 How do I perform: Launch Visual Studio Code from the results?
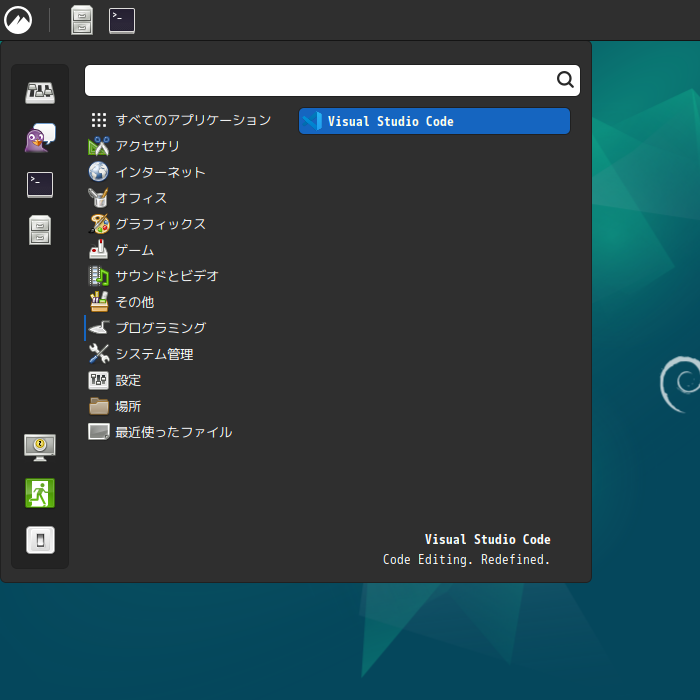pyautogui.click(x=434, y=121)
